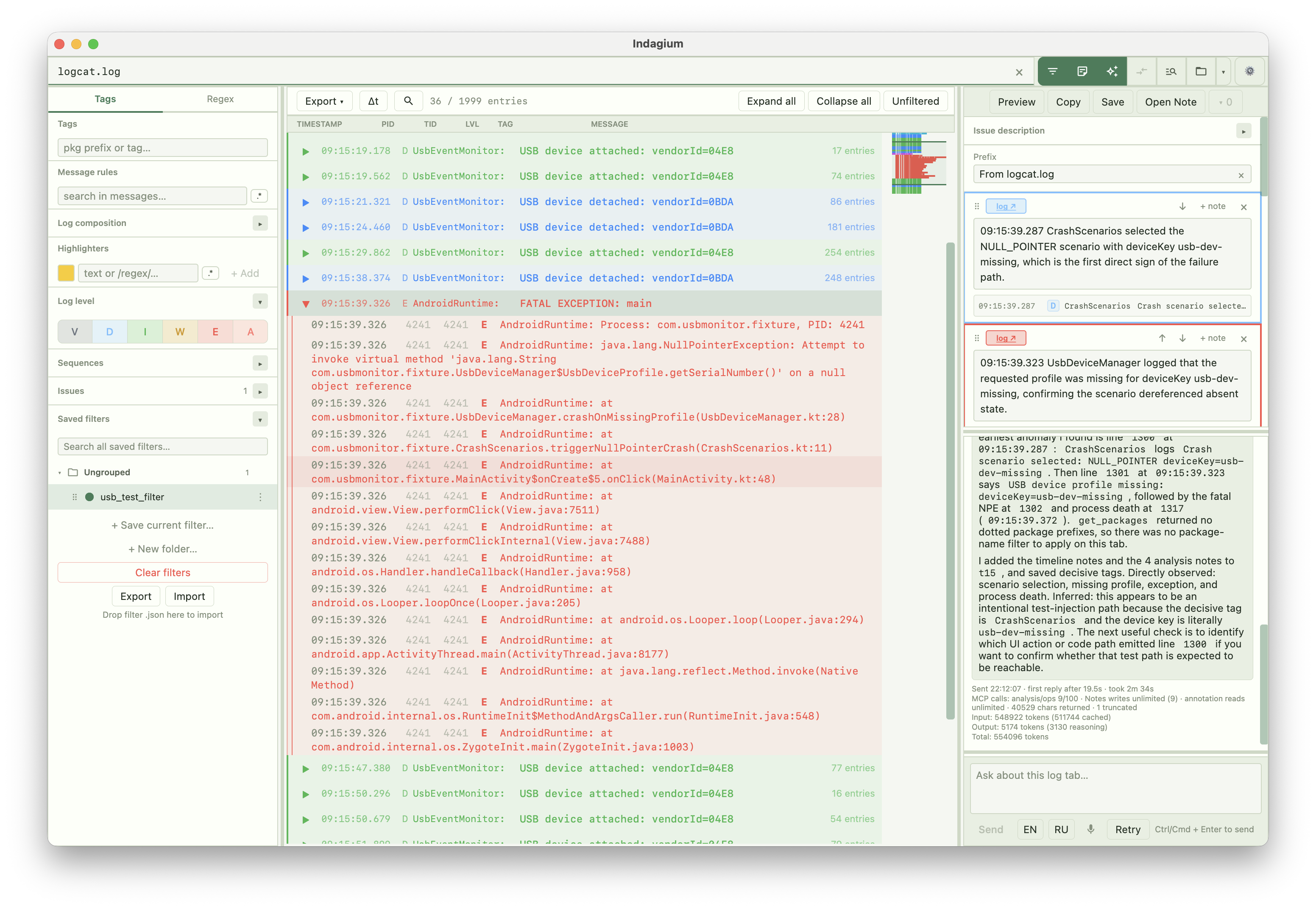This screenshot has width=1316, height=909.
Task: Click + New folder...
Action: (162, 549)
